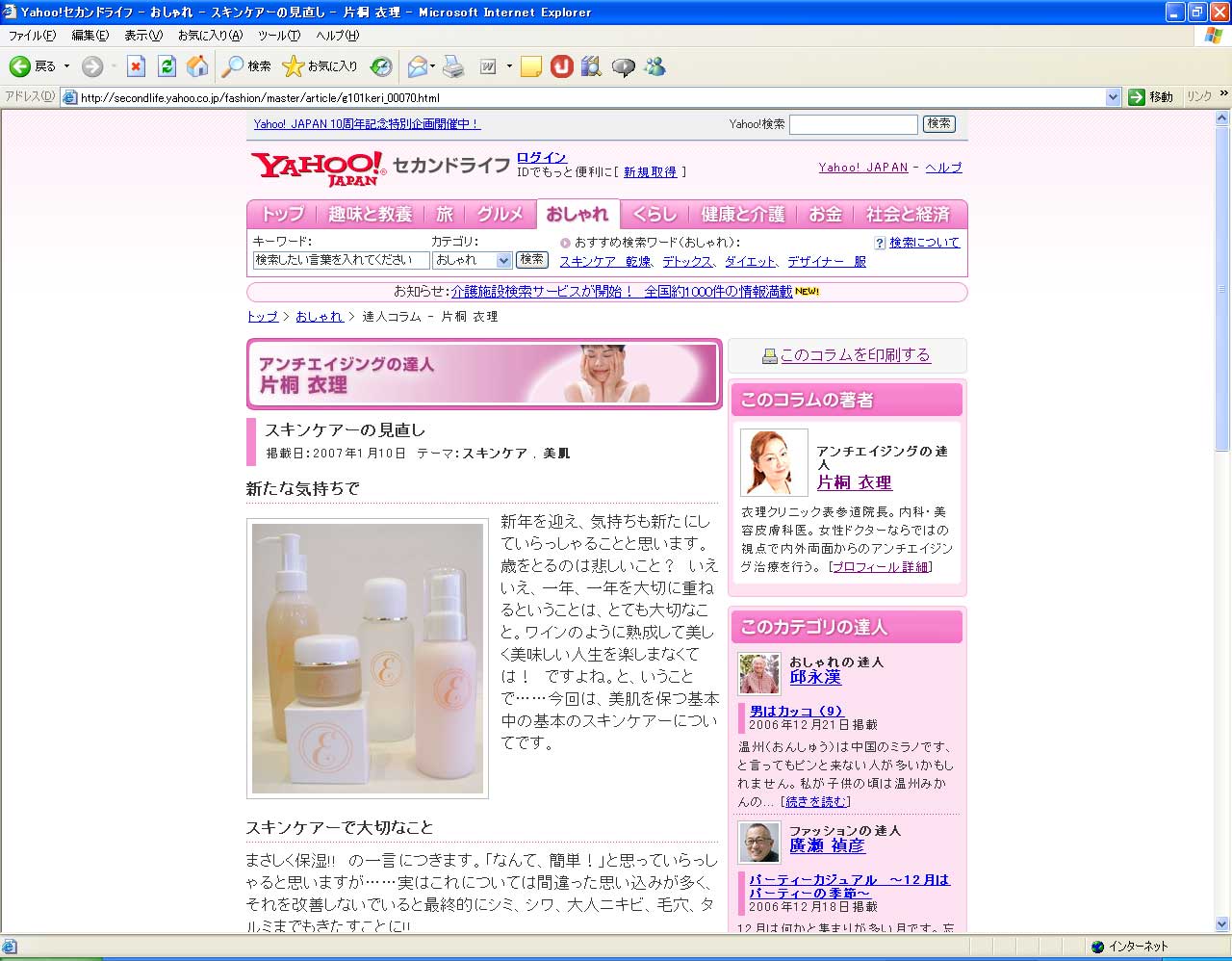
Task: Switch to the グルメ tab
Action: (500, 214)
